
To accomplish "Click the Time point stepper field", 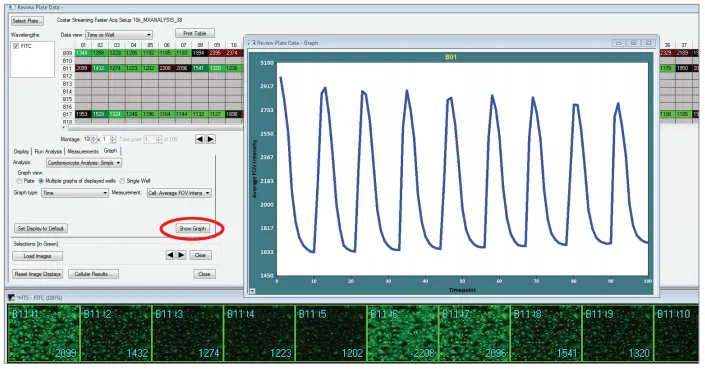I will (152, 139).
